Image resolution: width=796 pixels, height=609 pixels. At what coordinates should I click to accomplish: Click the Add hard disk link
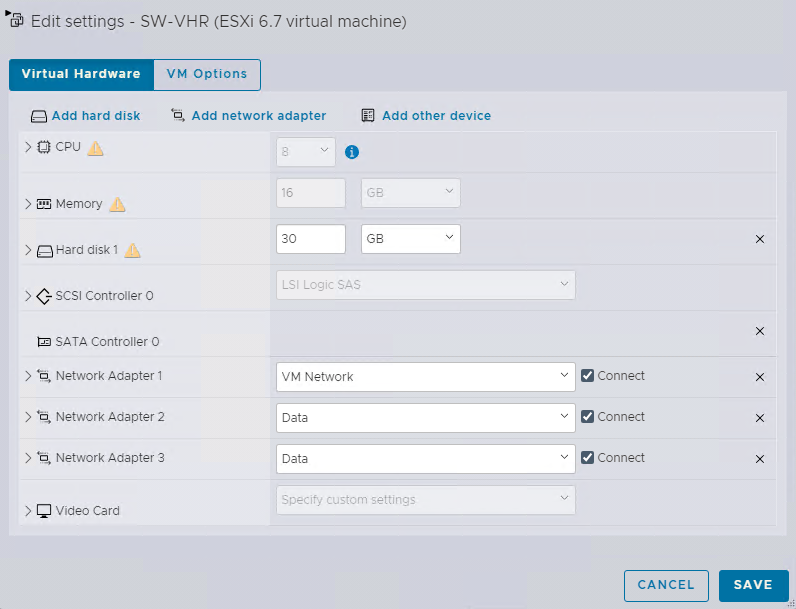96,116
